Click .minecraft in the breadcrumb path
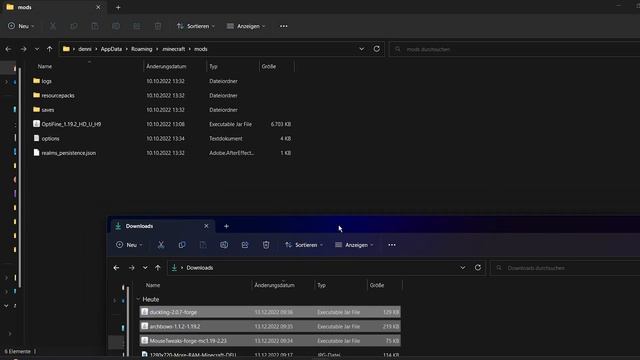 coord(173,49)
